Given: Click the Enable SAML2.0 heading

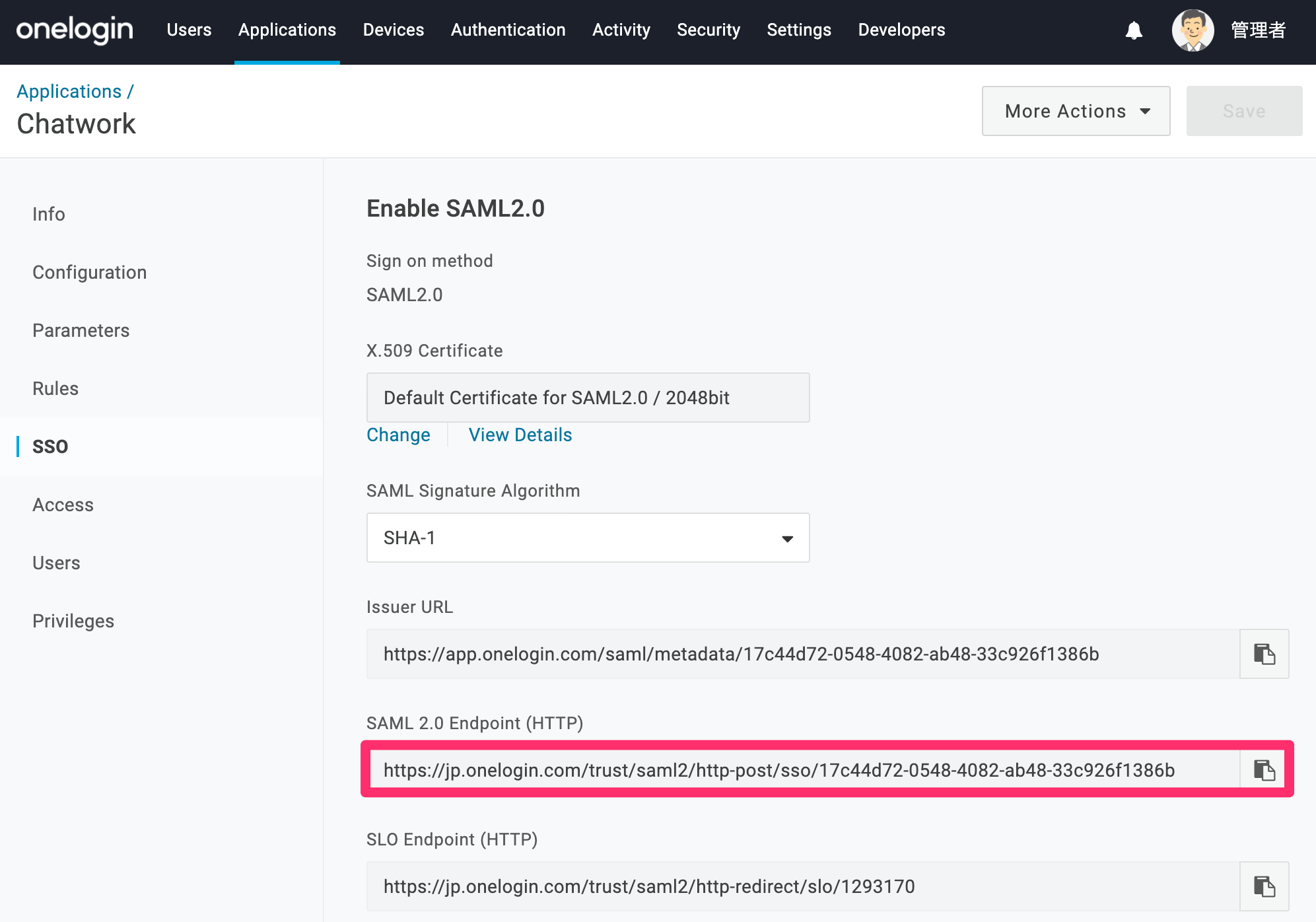Looking at the screenshot, I should pos(456,208).
